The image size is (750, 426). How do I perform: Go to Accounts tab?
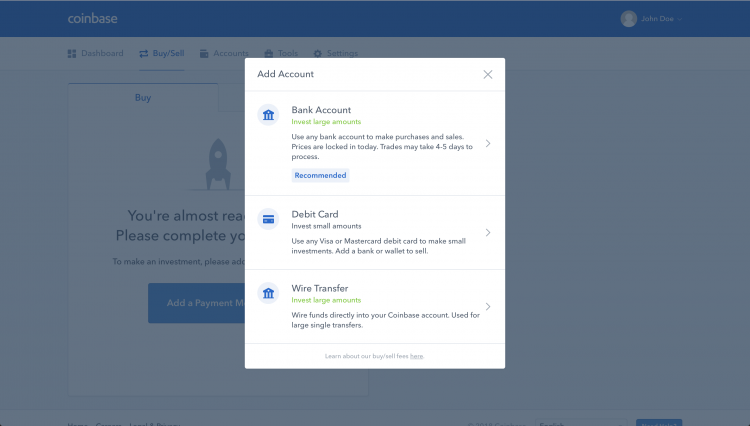[224, 53]
